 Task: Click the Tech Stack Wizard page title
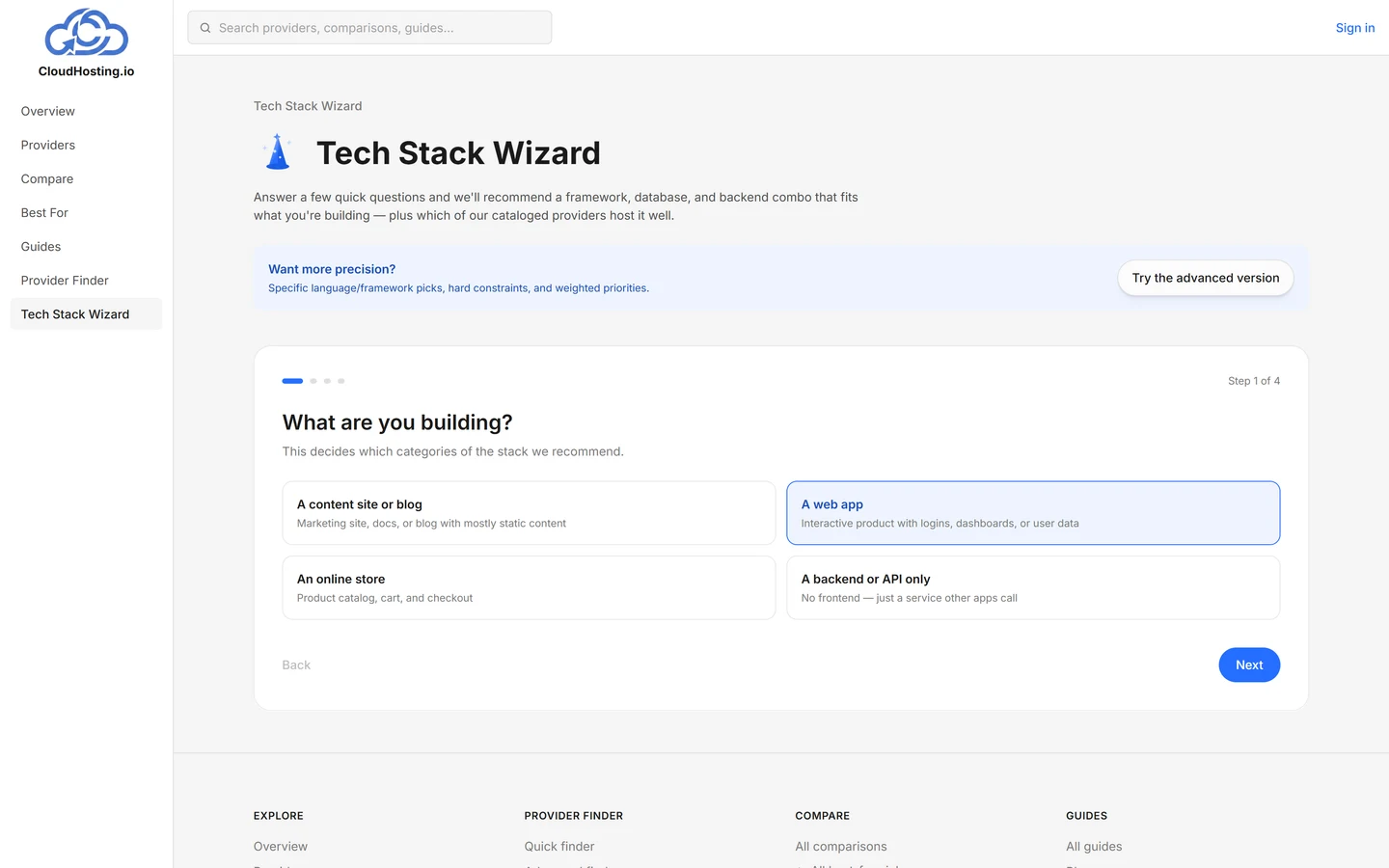coord(458,152)
